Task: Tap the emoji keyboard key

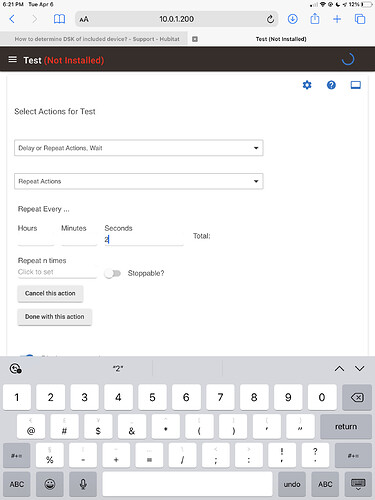Action: (x=50, y=484)
